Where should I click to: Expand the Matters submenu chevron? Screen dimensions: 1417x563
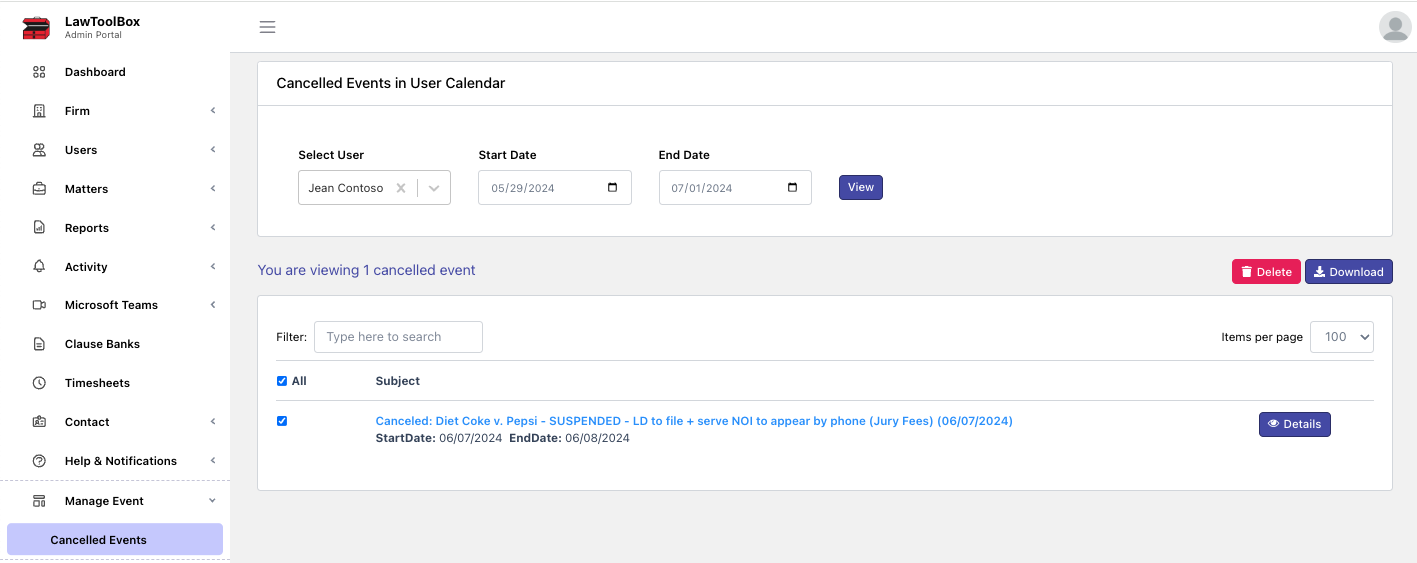(213, 189)
